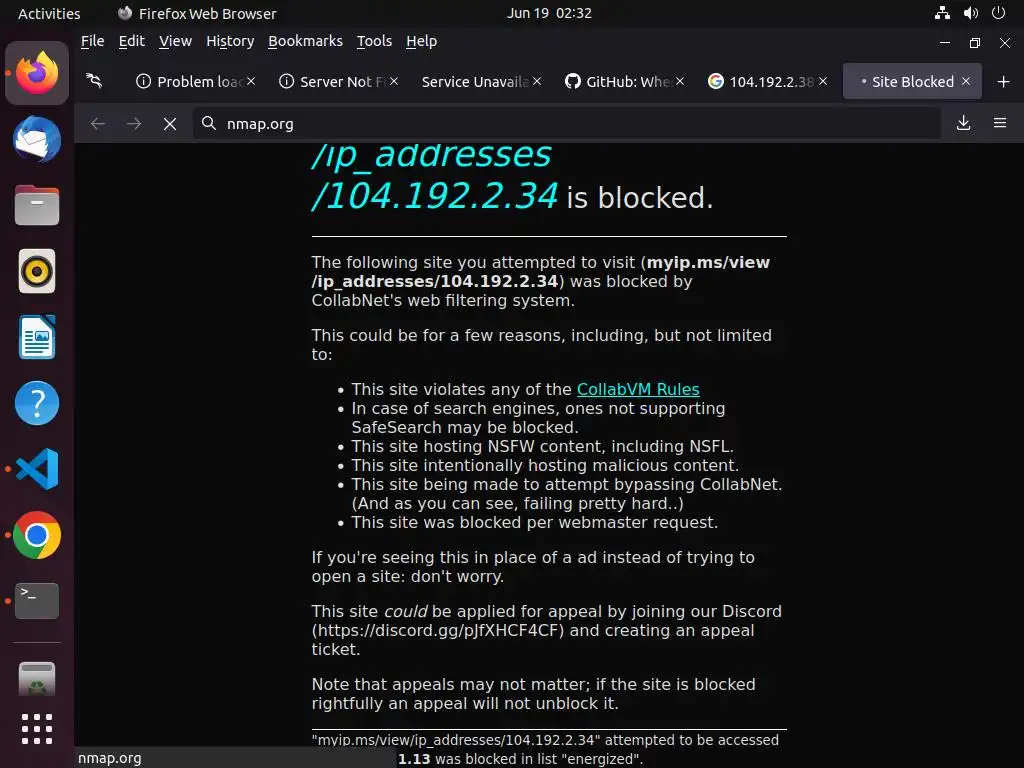Image resolution: width=1024 pixels, height=768 pixels.
Task: Open the Downloads panel
Action: [963, 123]
